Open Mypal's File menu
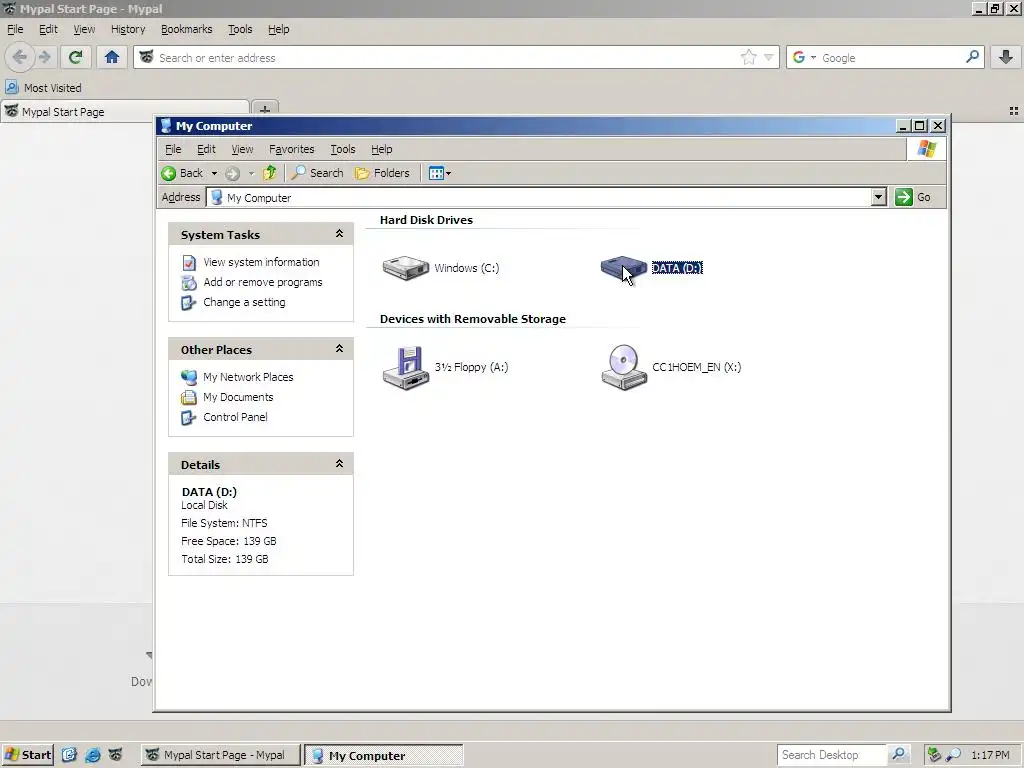The image size is (1024, 768). pos(15,29)
